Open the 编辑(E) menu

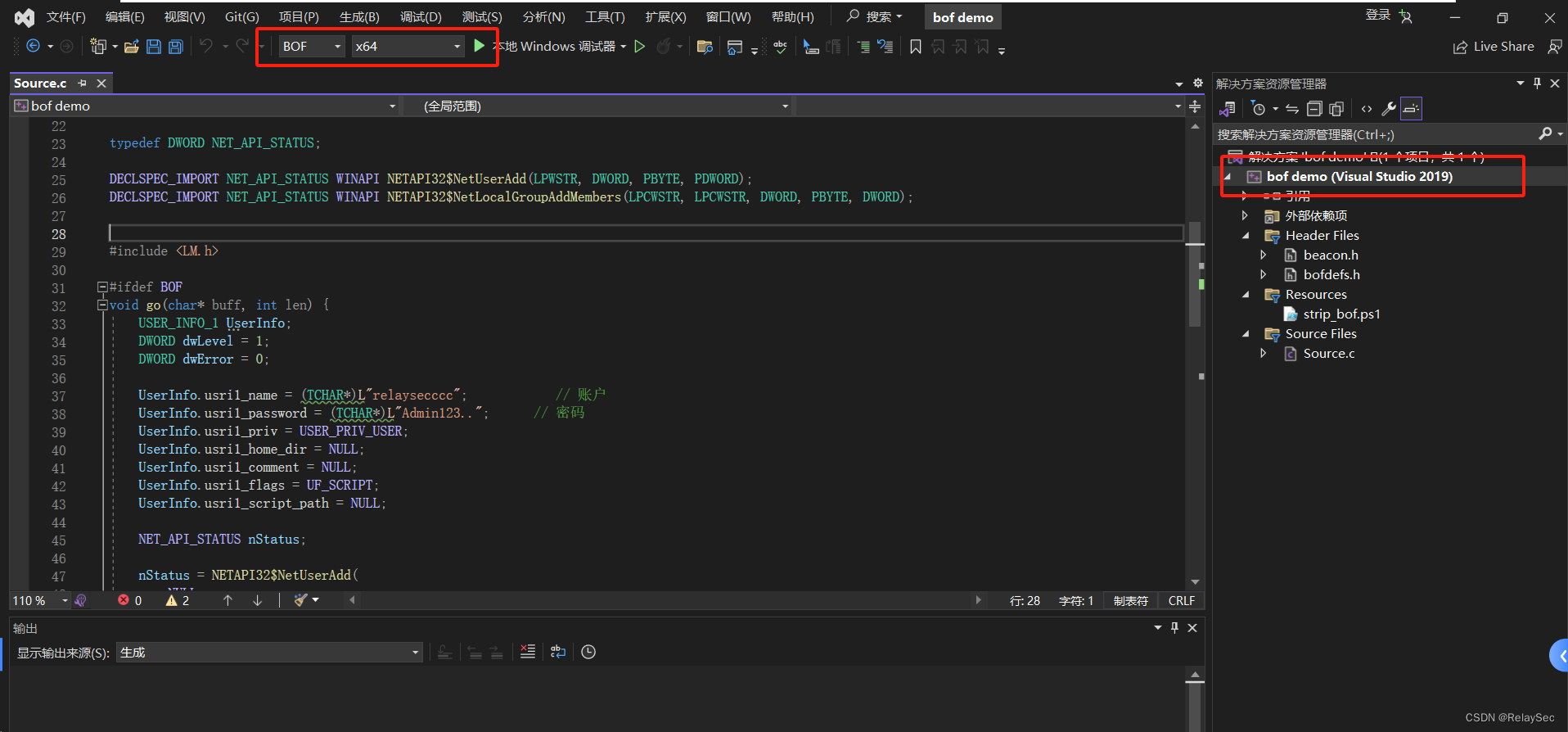click(x=125, y=17)
